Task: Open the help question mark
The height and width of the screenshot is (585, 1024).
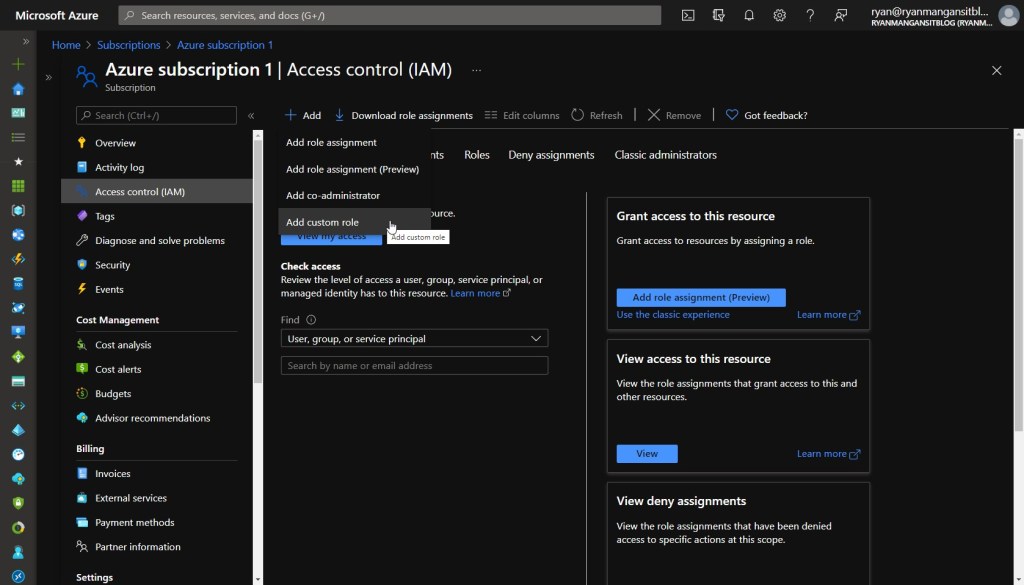Action: (810, 15)
